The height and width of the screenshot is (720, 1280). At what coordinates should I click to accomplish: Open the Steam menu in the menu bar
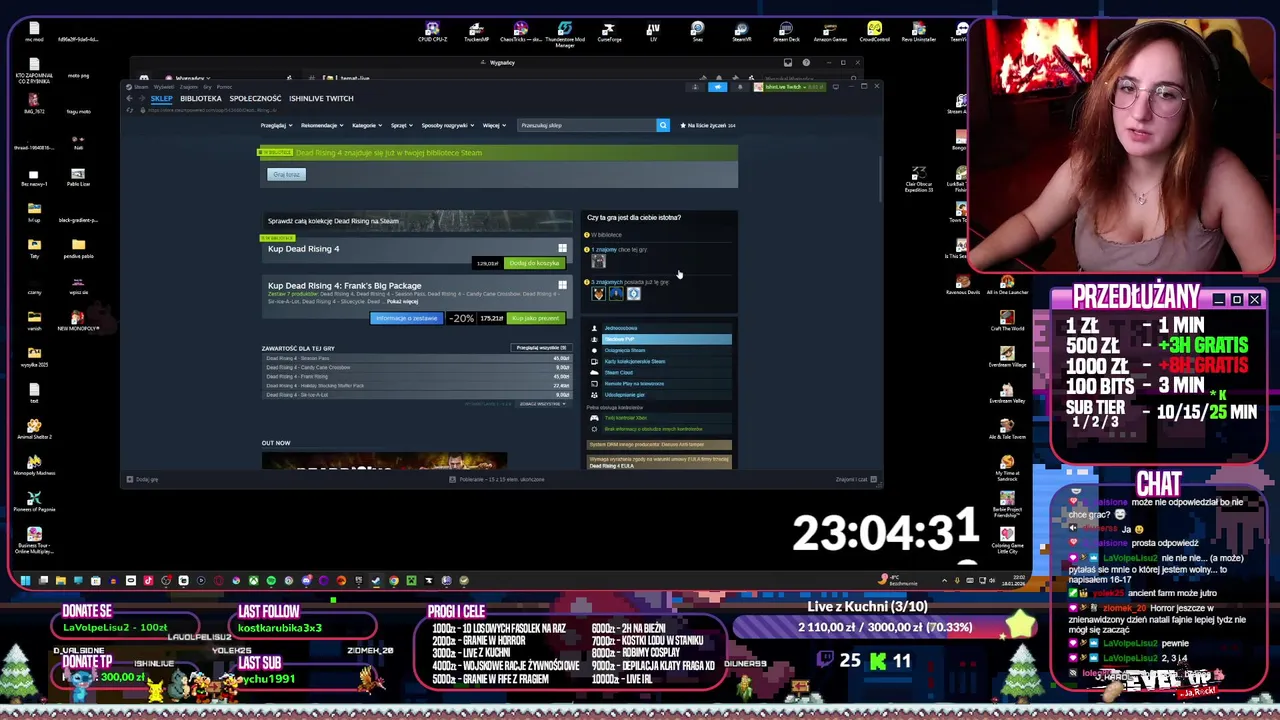(x=141, y=87)
